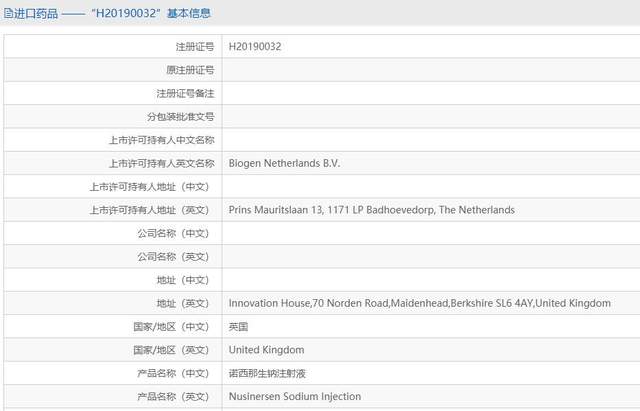Image resolution: width=640 pixels, height=411 pixels.
Task: Click the 产品名称（中文） label
Action: pos(173,373)
